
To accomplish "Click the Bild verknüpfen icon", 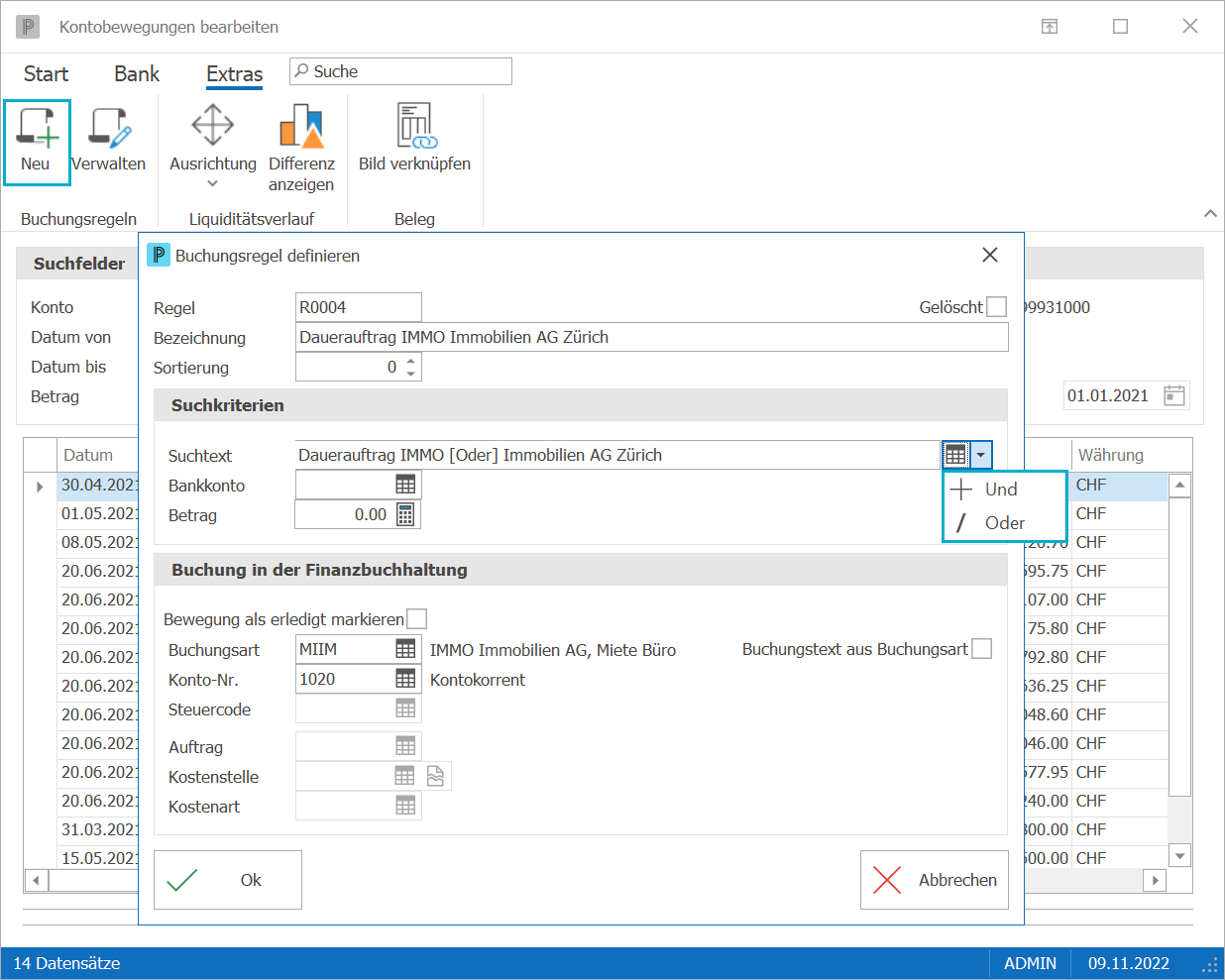I will (415, 126).
